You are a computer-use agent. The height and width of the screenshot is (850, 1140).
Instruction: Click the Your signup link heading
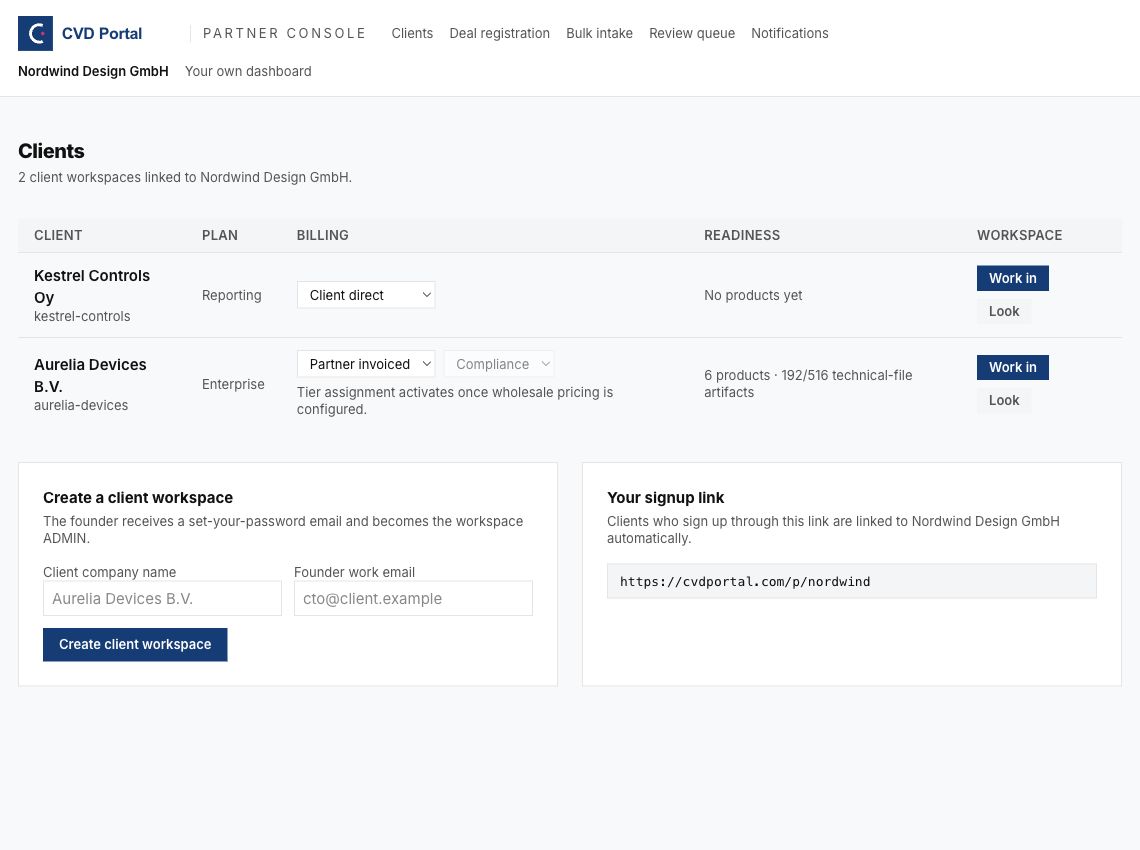665,498
